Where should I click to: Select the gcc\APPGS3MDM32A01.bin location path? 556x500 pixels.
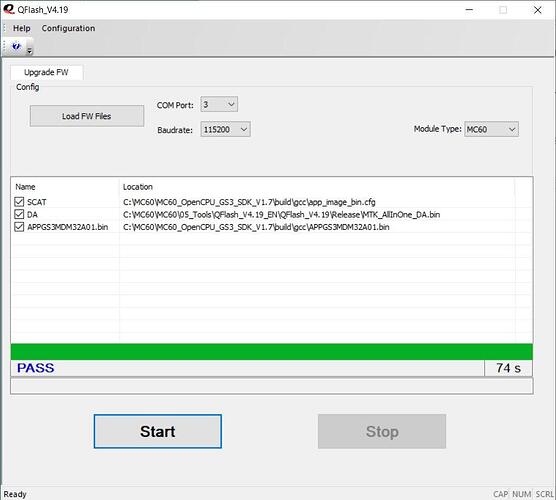click(x=256, y=227)
